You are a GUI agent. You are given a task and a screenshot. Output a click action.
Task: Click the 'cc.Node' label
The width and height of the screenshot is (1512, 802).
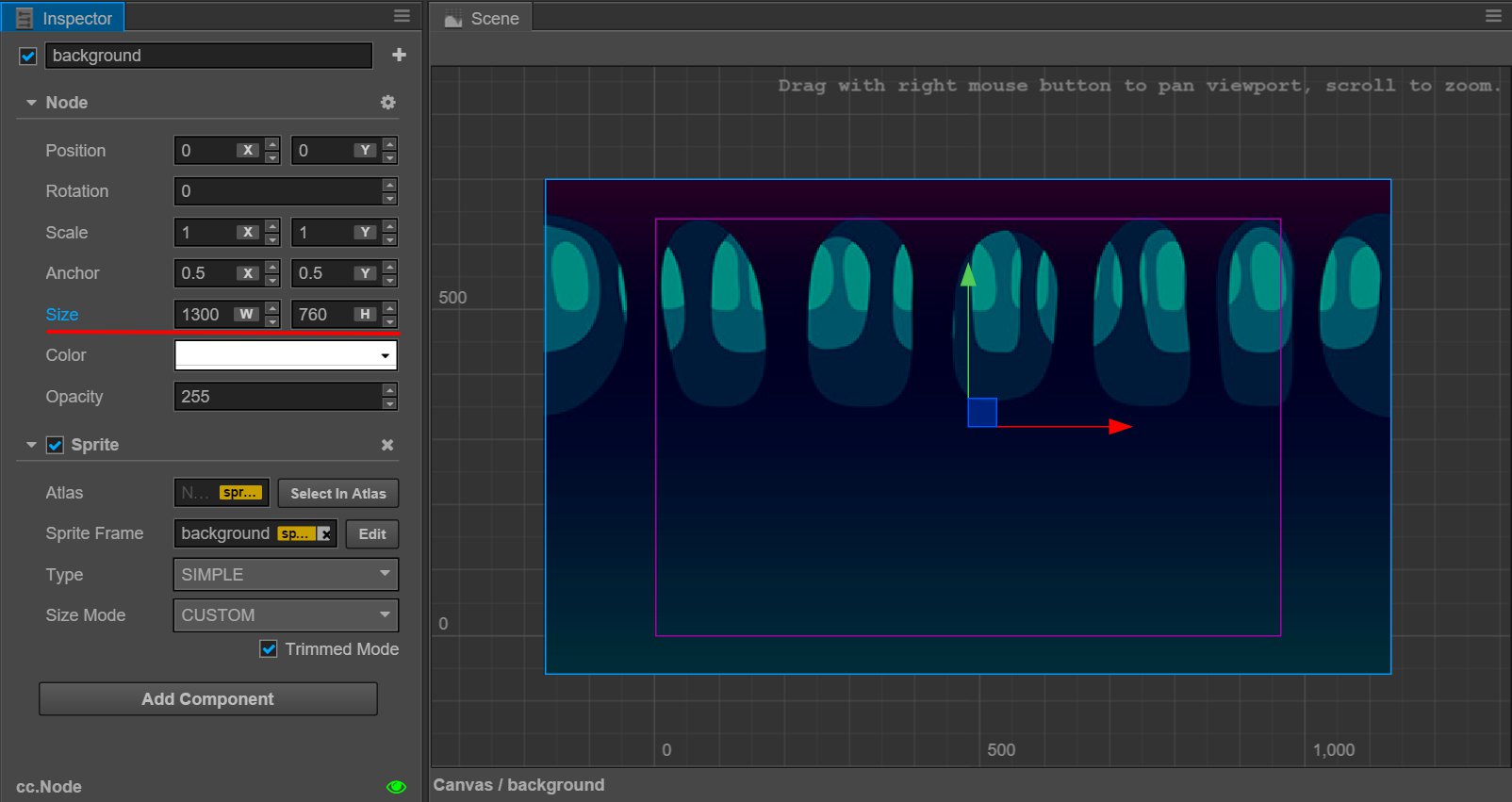[49, 787]
